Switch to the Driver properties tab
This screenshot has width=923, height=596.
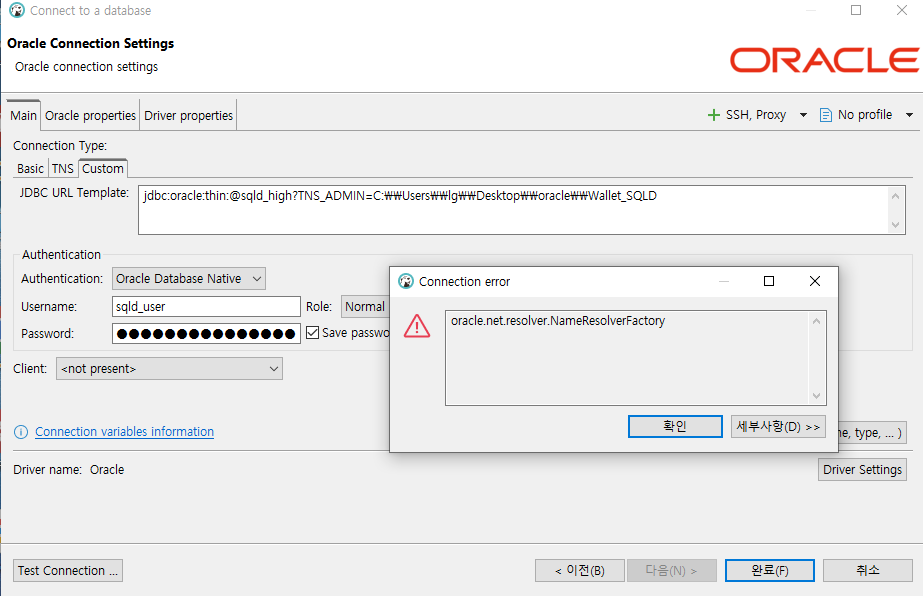pos(188,115)
